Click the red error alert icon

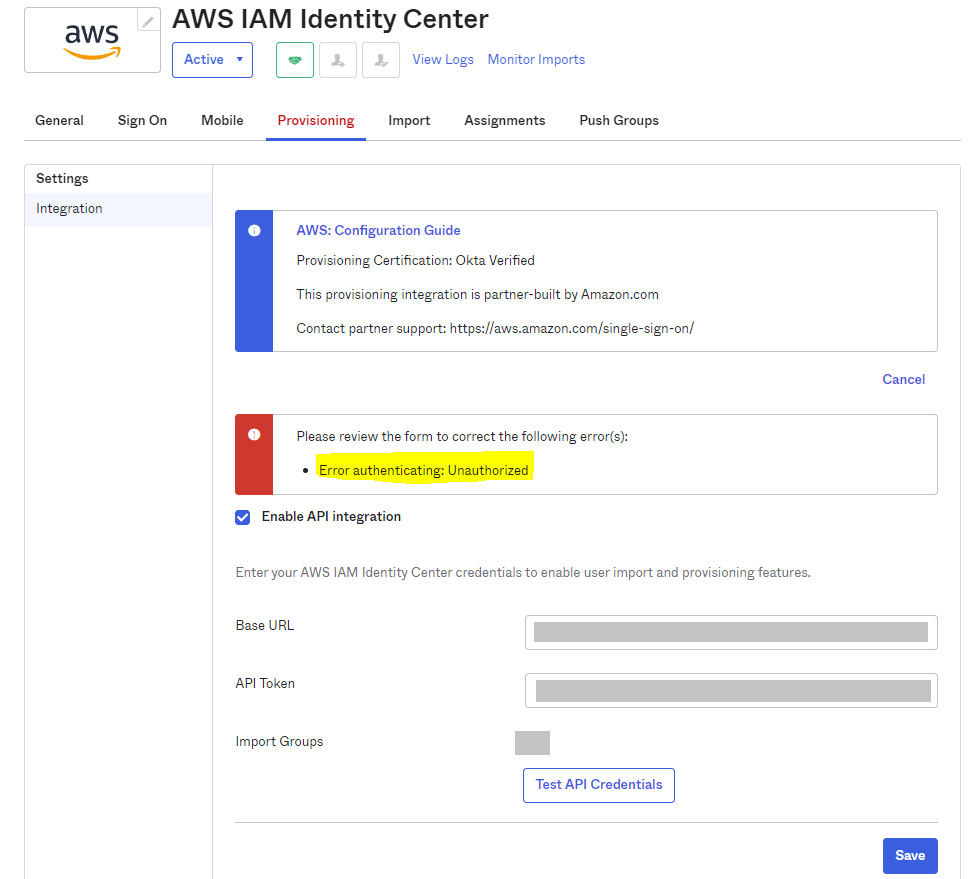[254, 435]
